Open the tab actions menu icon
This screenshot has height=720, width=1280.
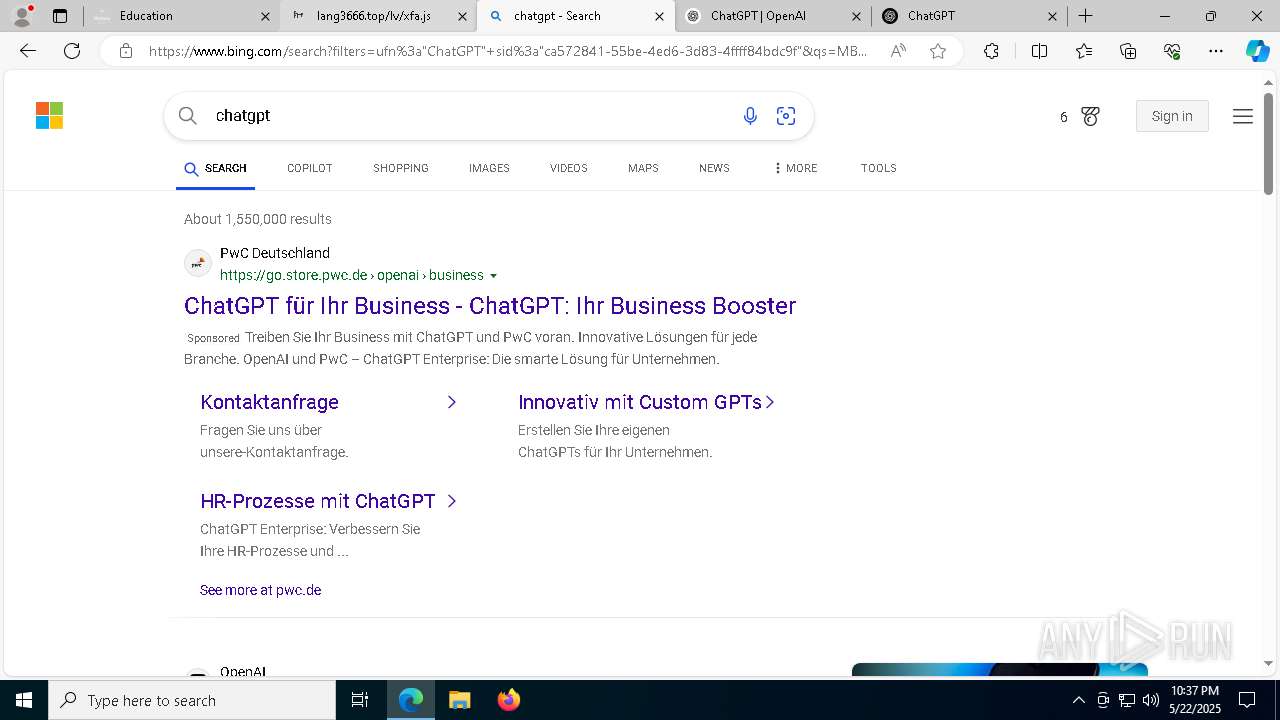[60, 16]
